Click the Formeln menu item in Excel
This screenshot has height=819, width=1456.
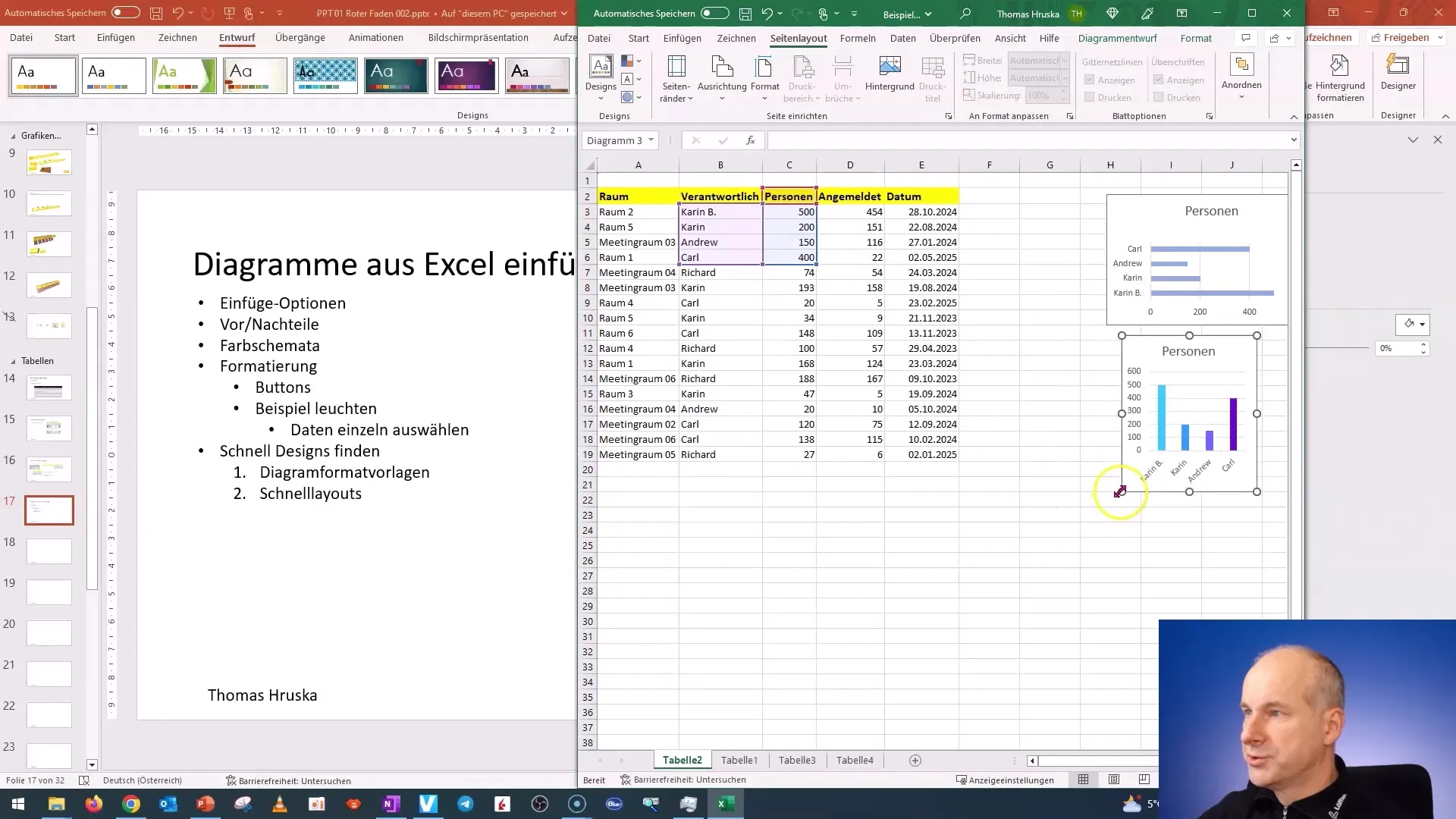pos(857,38)
